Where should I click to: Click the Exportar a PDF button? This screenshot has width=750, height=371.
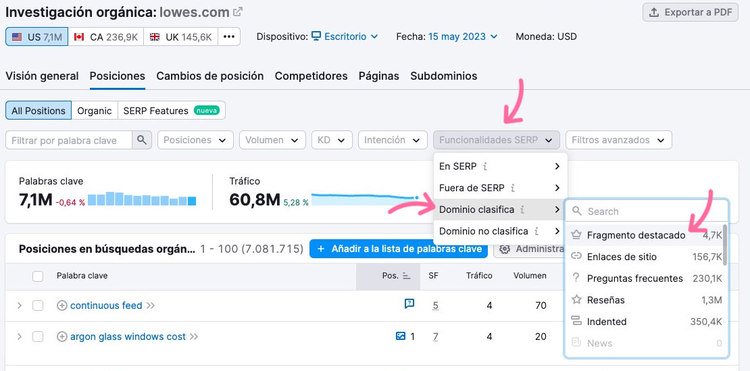[690, 12]
